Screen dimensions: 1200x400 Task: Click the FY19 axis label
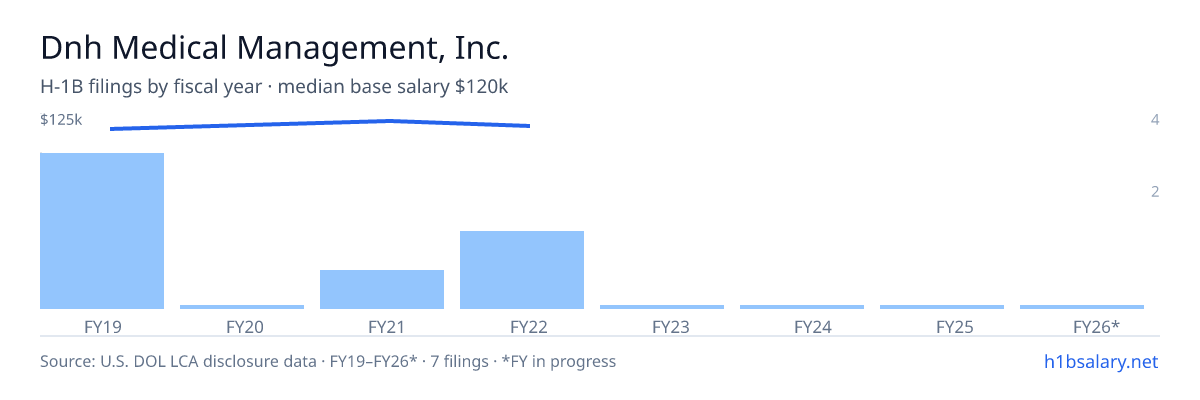[102, 326]
